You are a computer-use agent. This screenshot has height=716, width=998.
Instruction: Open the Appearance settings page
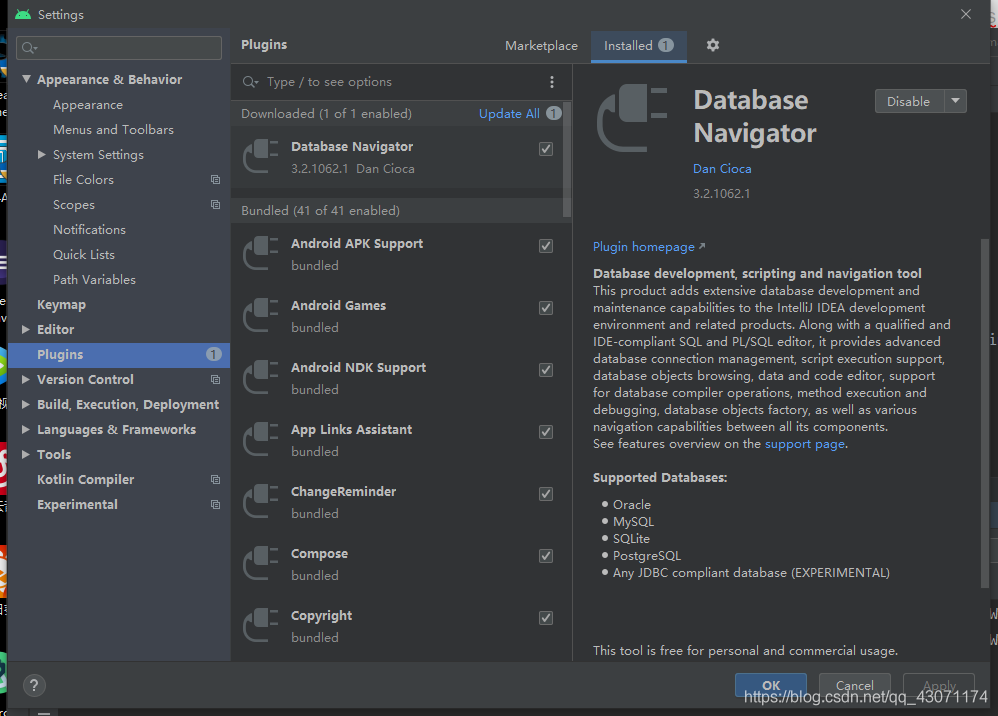[x=88, y=105]
